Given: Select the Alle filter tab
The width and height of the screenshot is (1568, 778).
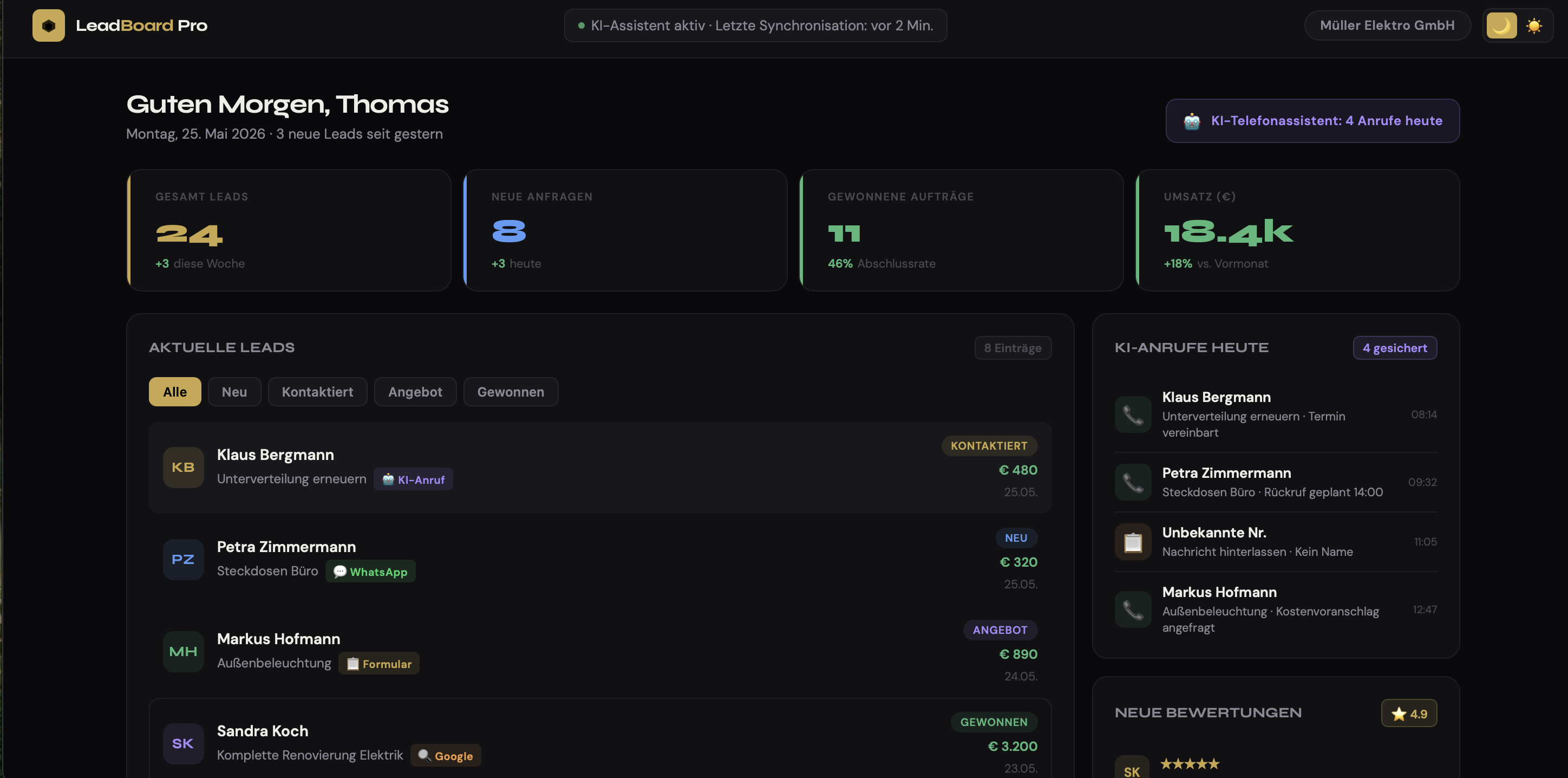Looking at the screenshot, I should [175, 392].
